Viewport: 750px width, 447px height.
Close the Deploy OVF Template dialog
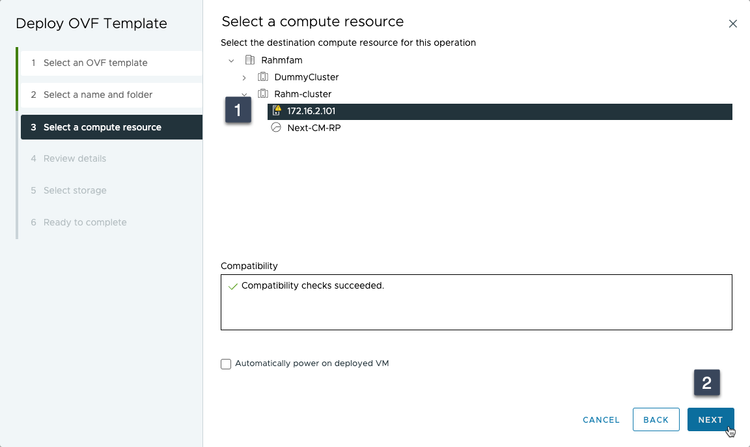pyautogui.click(x=732, y=22)
